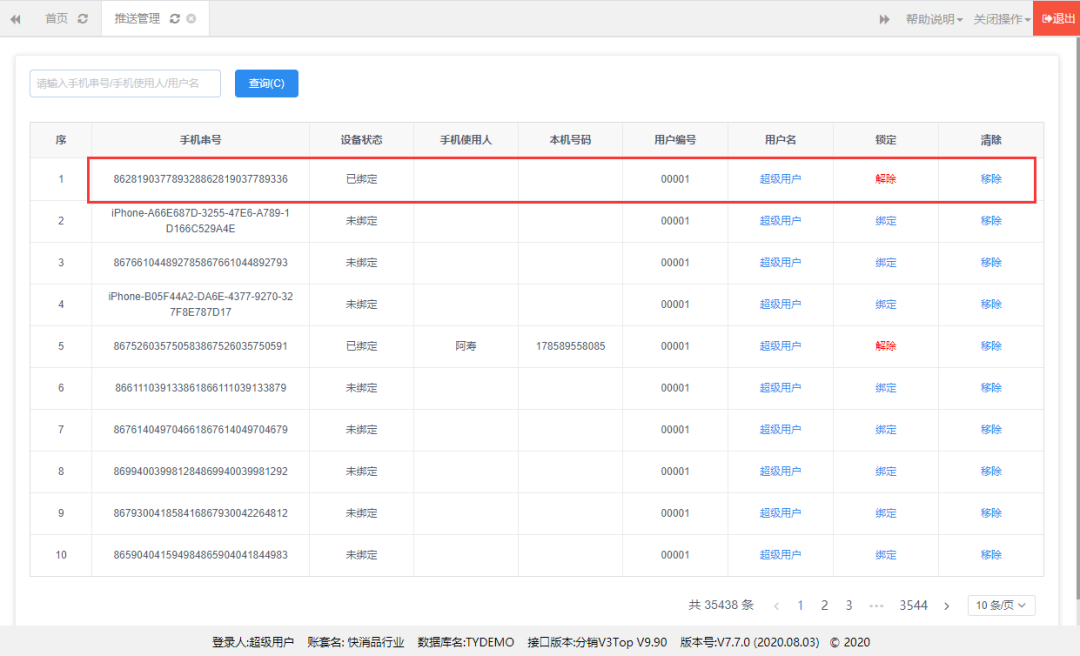This screenshot has width=1080, height=656.
Task: Refresh the 首页 tab via its reload icon
Action: click(83, 19)
